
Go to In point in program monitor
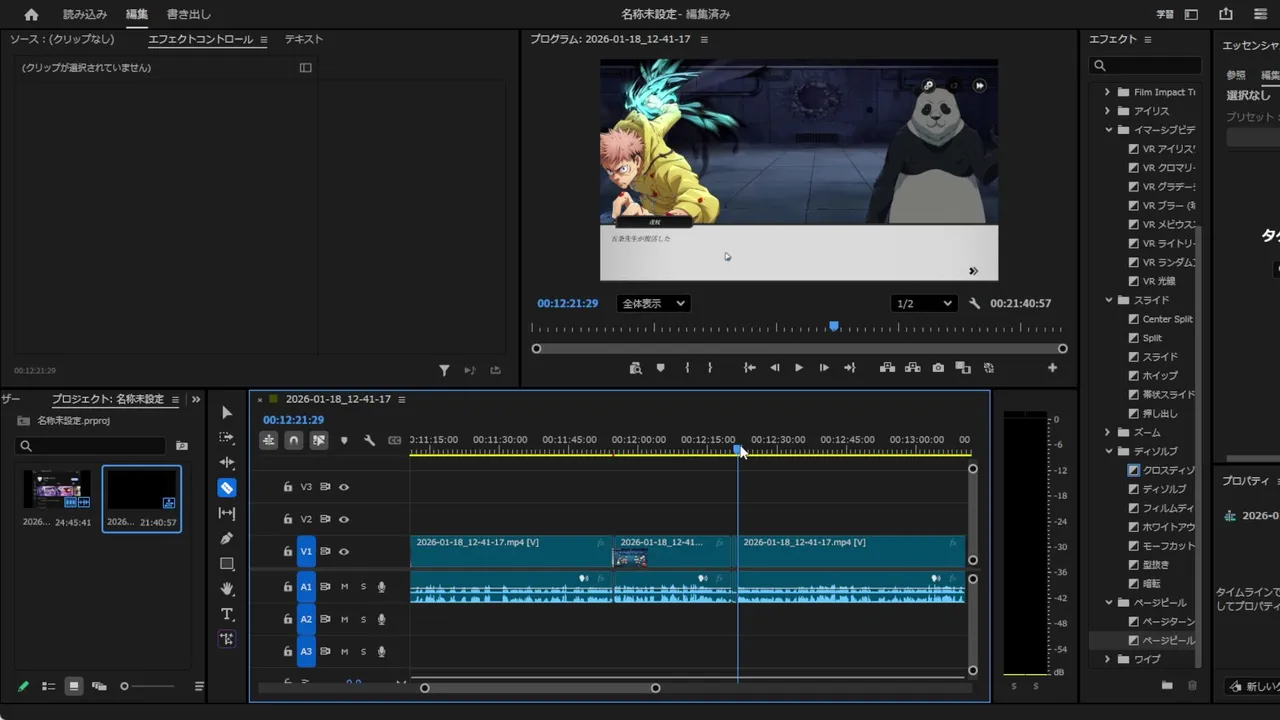point(749,368)
